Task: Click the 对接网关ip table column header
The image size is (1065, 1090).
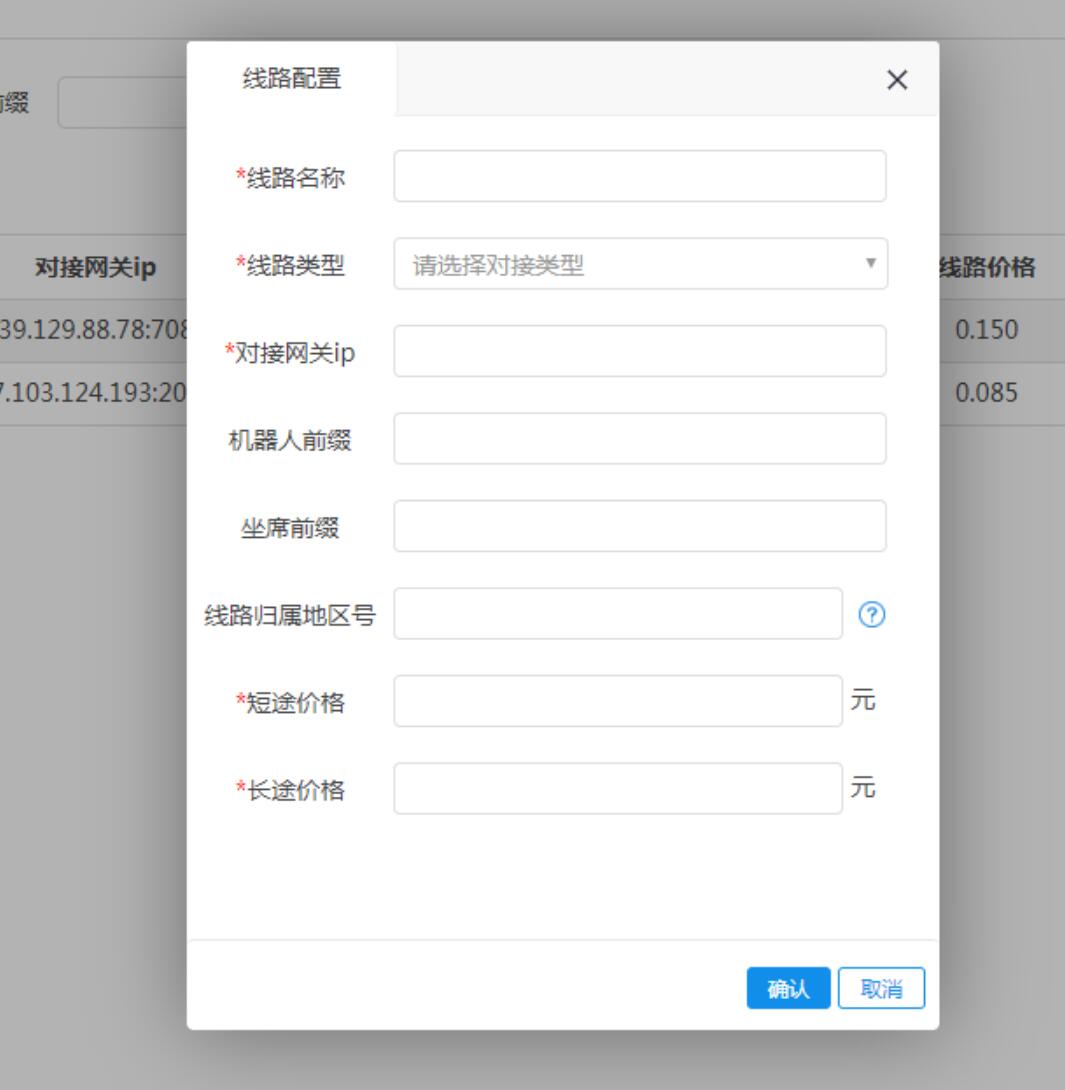Action: click(x=95, y=268)
